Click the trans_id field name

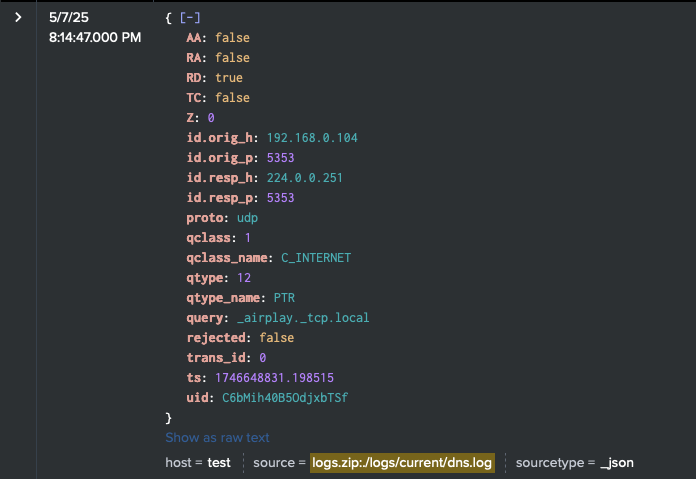[216, 358]
